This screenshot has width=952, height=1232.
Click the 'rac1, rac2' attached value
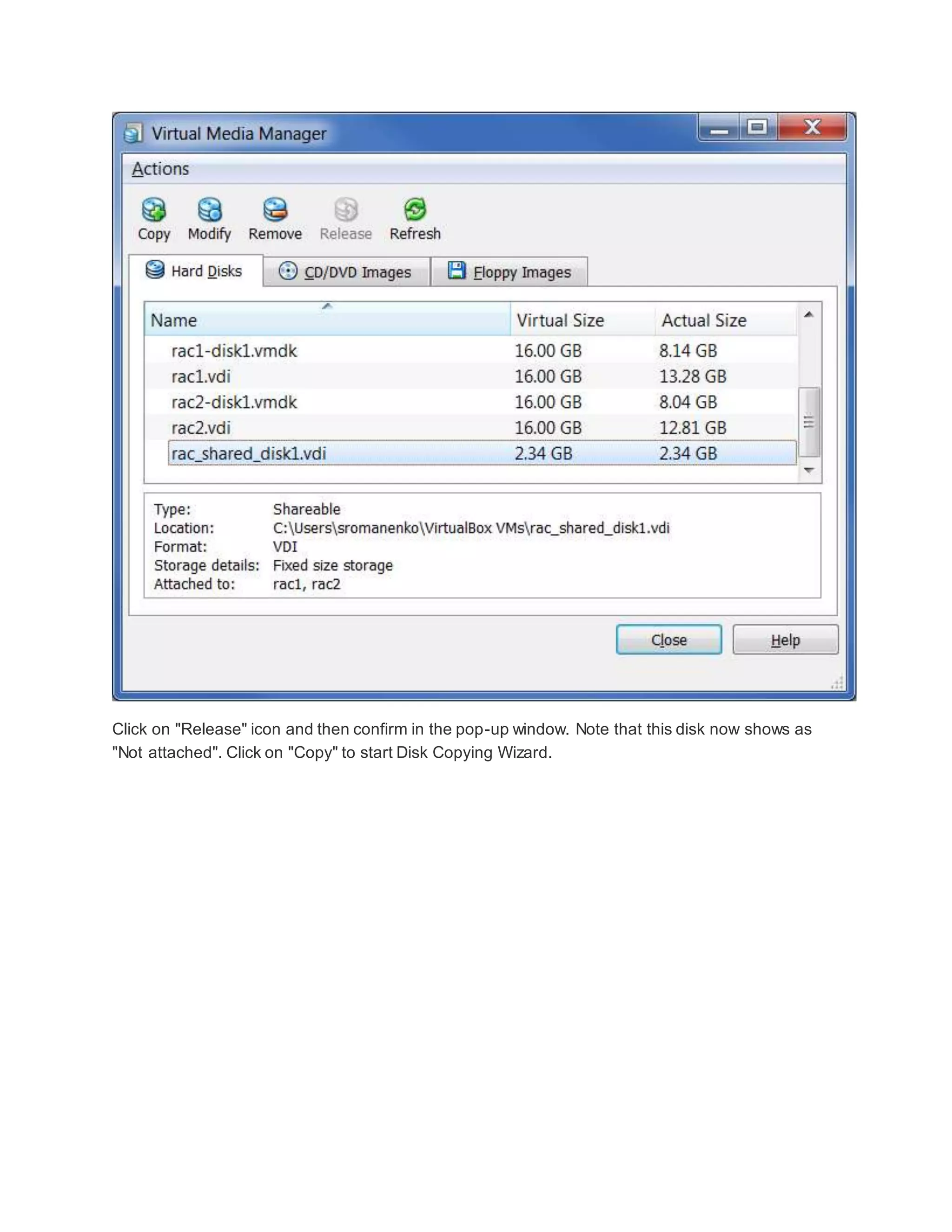point(307,584)
